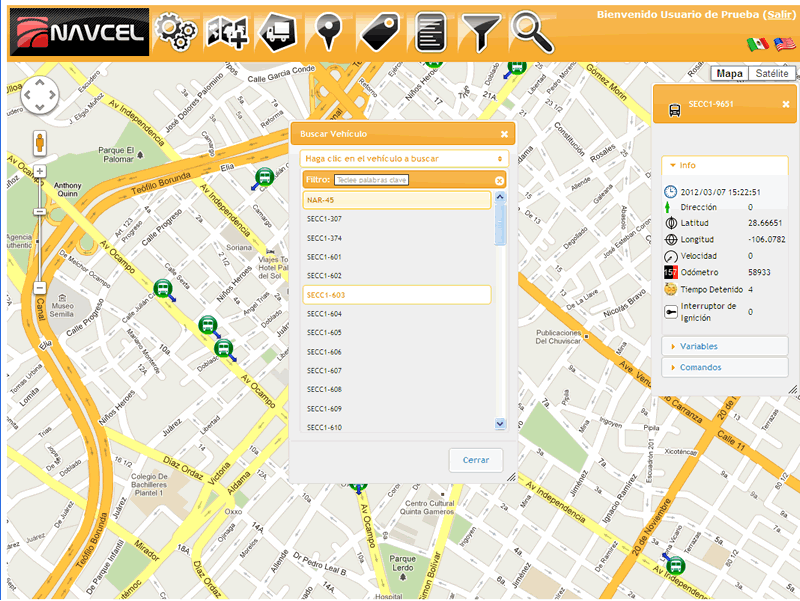Click the map pan control
The height and width of the screenshot is (601, 800).
[x=40, y=95]
